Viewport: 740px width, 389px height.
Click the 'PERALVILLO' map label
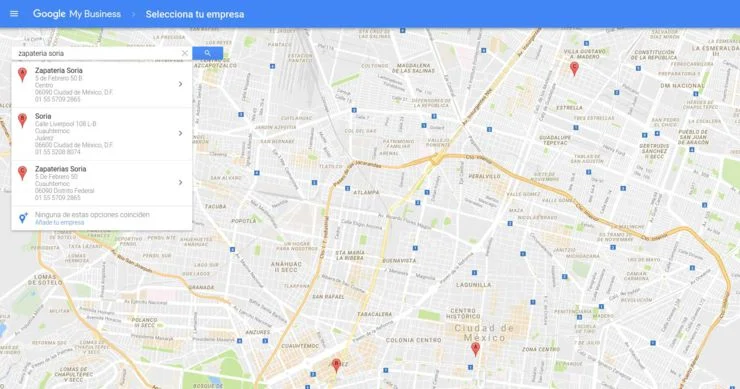click(x=484, y=176)
